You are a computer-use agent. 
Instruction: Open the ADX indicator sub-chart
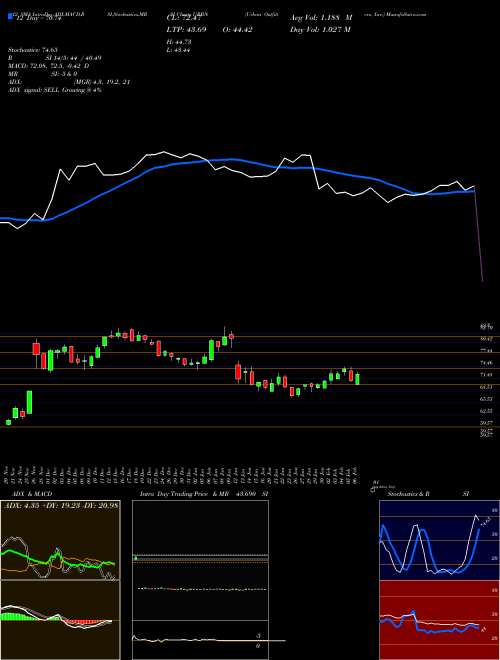coord(61,540)
